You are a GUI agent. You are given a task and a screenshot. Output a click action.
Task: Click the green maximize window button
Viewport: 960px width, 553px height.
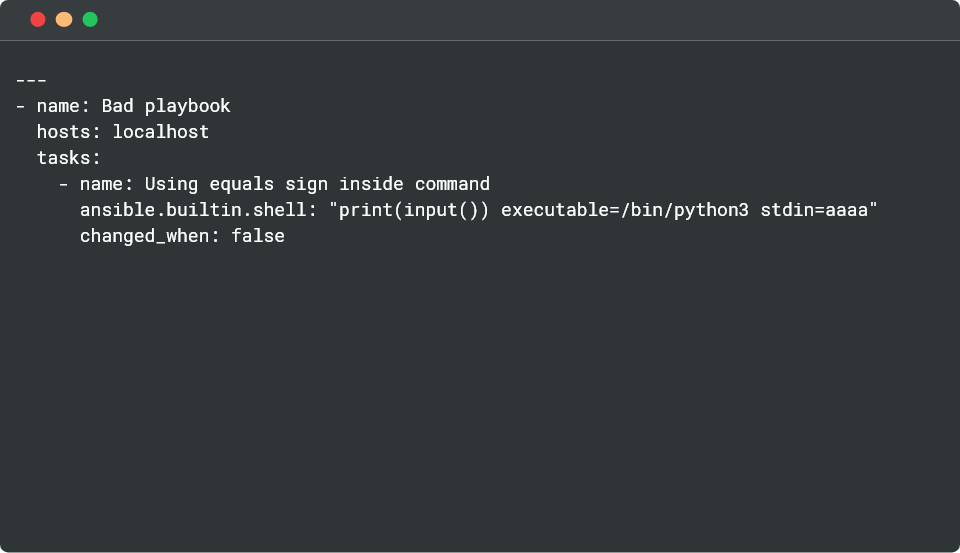point(90,19)
